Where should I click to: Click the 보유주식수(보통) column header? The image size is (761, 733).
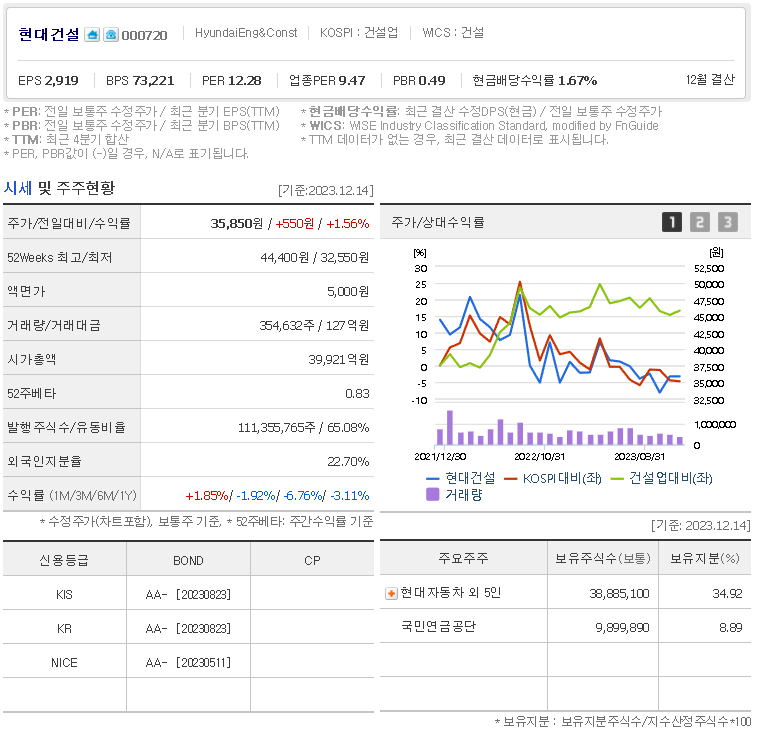pyautogui.click(x=603, y=558)
